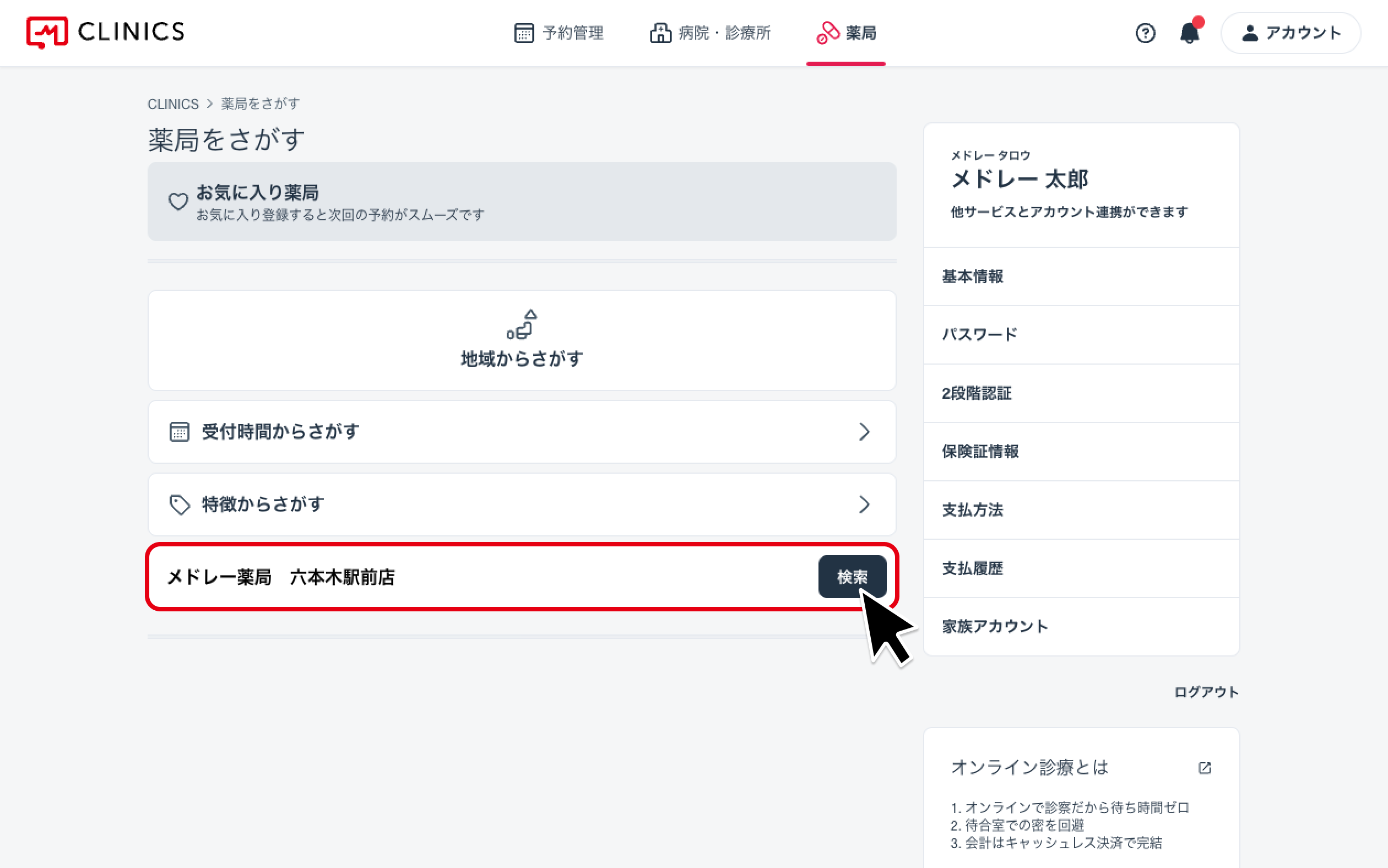Viewport: 1388px width, 868px height.
Task: Click the オンライン診療とは heading link
Action: 1029,768
